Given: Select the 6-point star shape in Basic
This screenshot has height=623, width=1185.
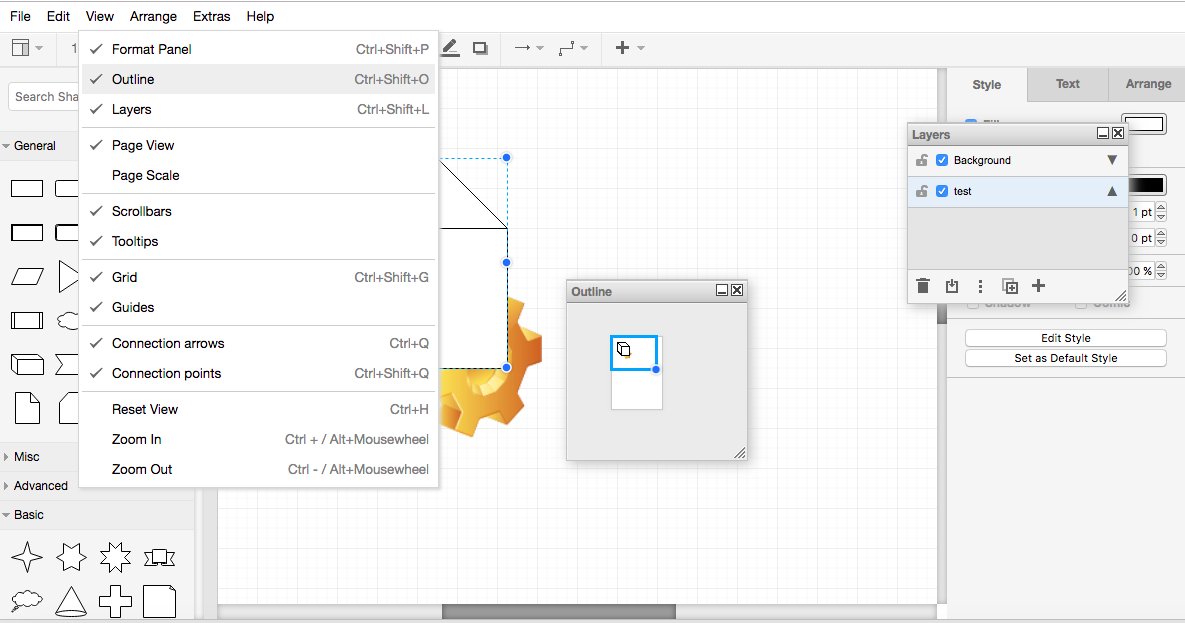Looking at the screenshot, I should tap(71, 557).
